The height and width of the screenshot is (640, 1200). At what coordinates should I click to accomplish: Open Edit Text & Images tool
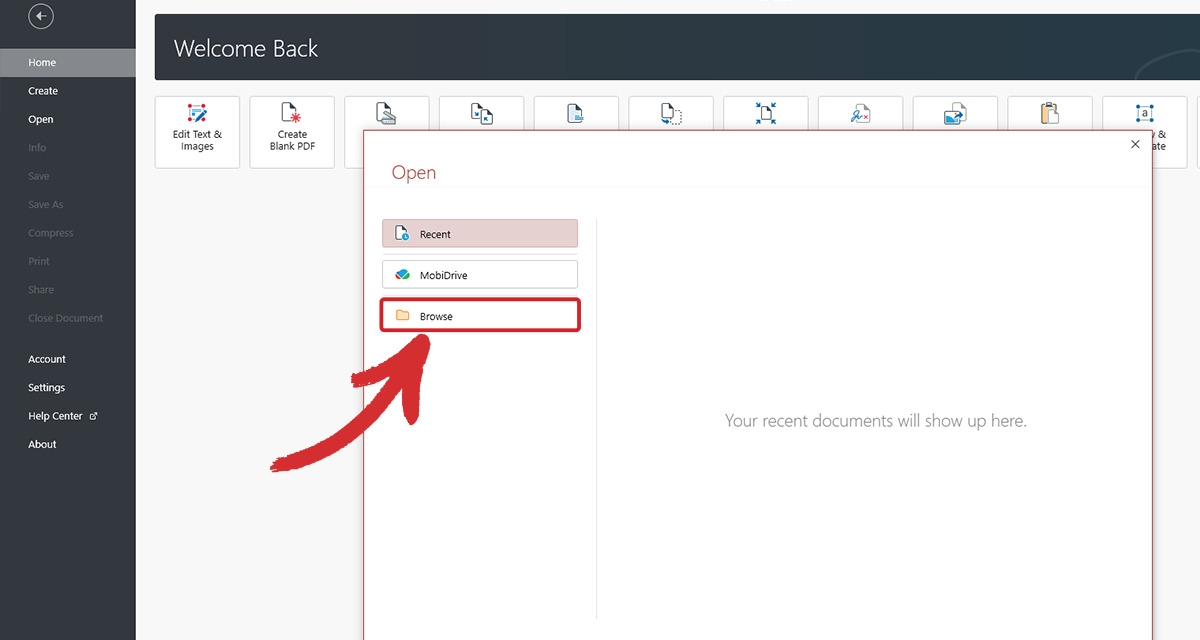[197, 132]
